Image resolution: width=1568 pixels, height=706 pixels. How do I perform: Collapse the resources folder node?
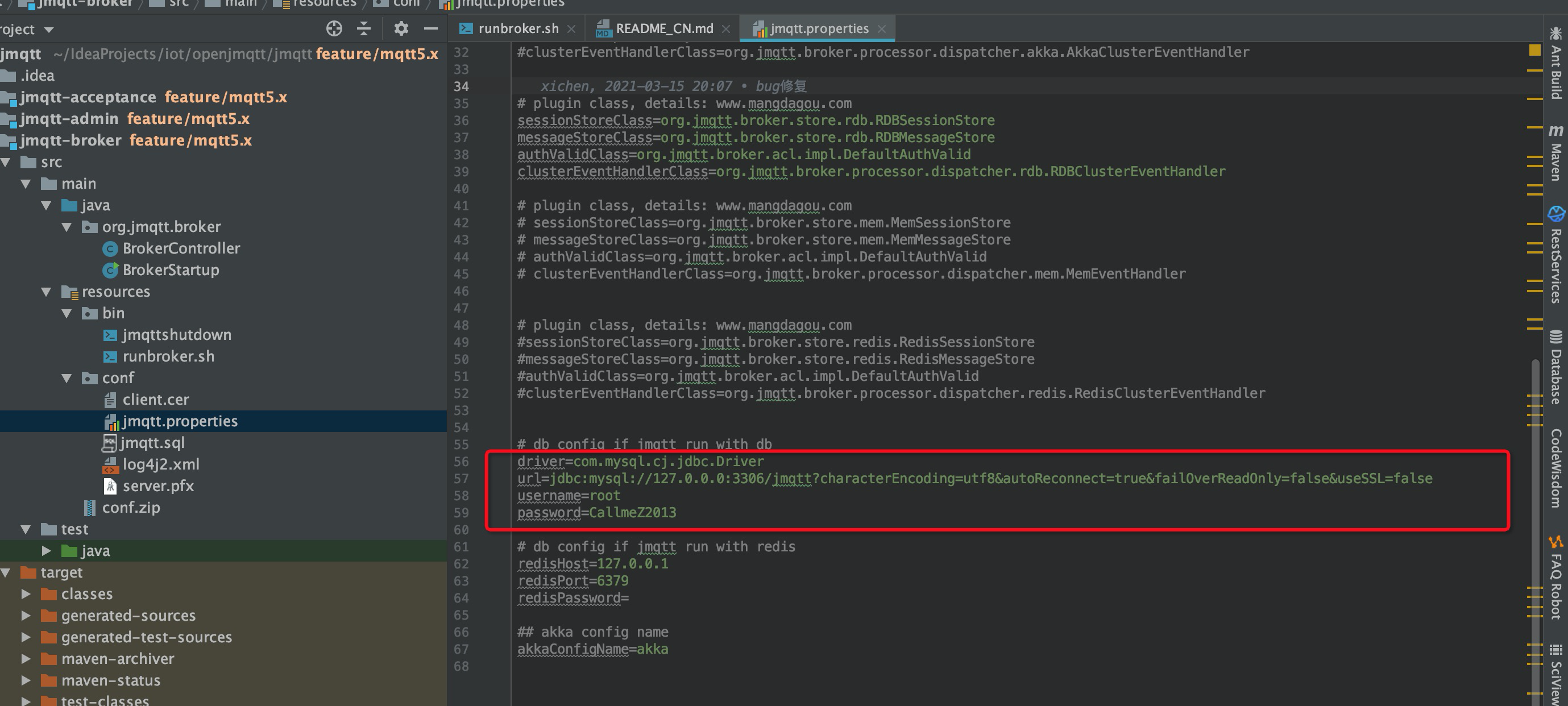[x=46, y=292]
